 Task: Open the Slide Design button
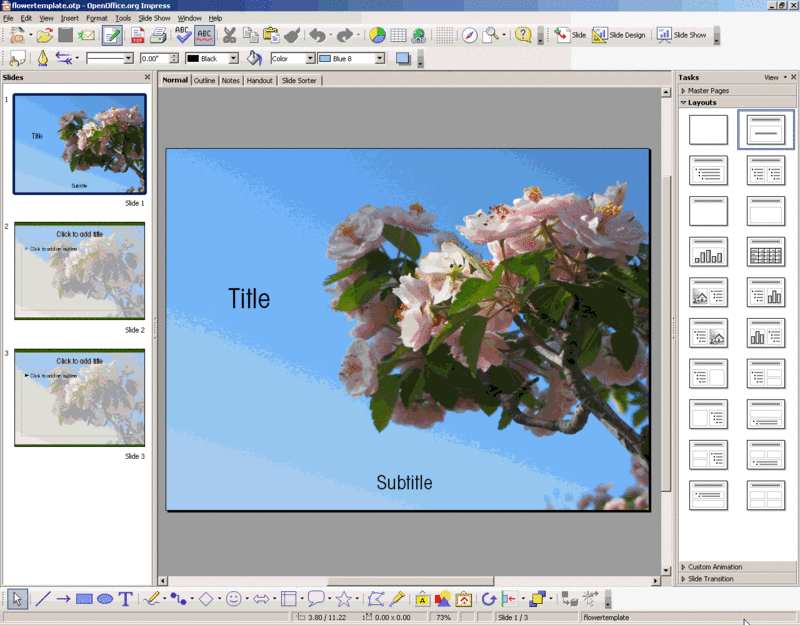pyautogui.click(x=618, y=35)
